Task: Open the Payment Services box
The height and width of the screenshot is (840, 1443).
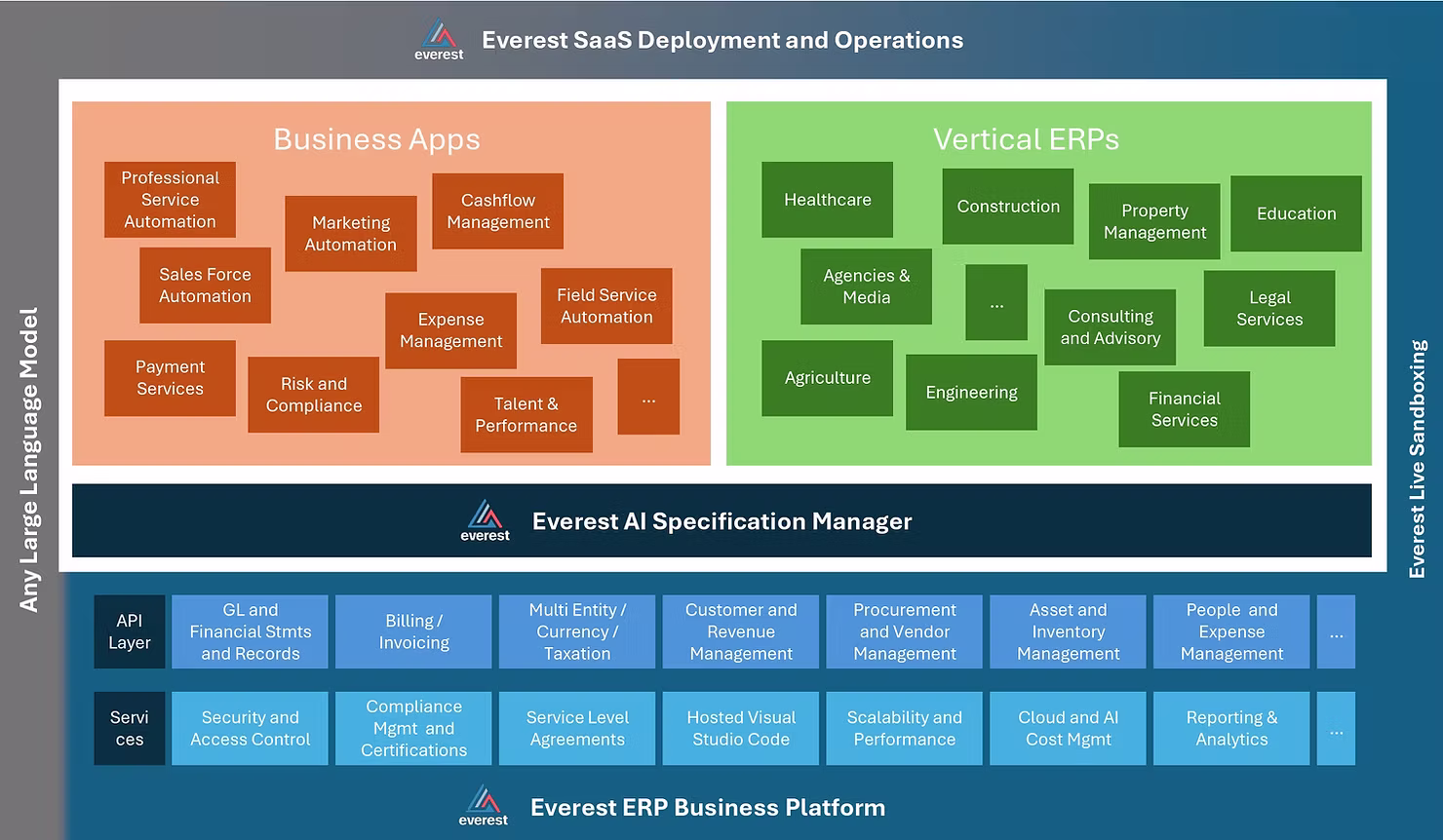Action: 170,378
